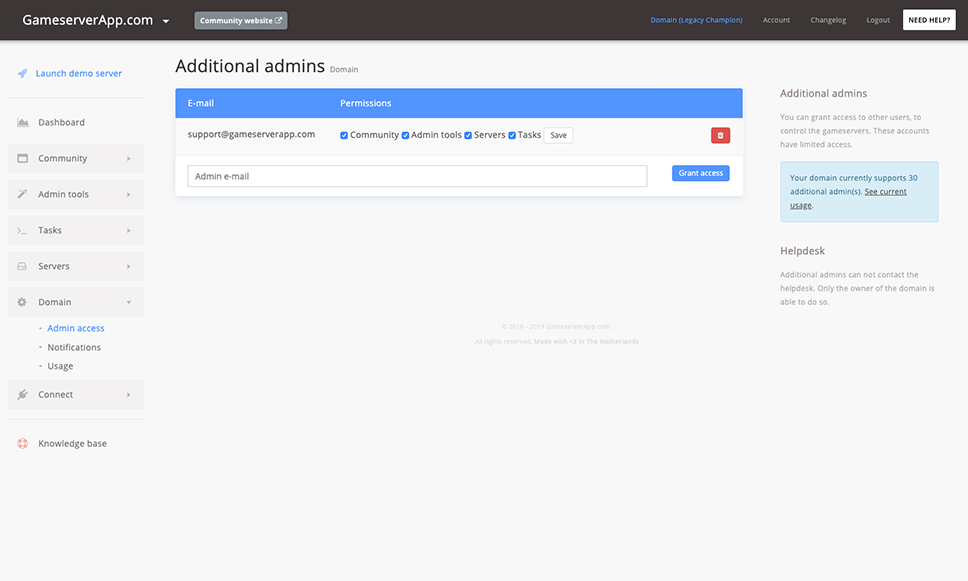The image size is (968, 581).
Task: Click the E-mail column header
Action: (201, 103)
